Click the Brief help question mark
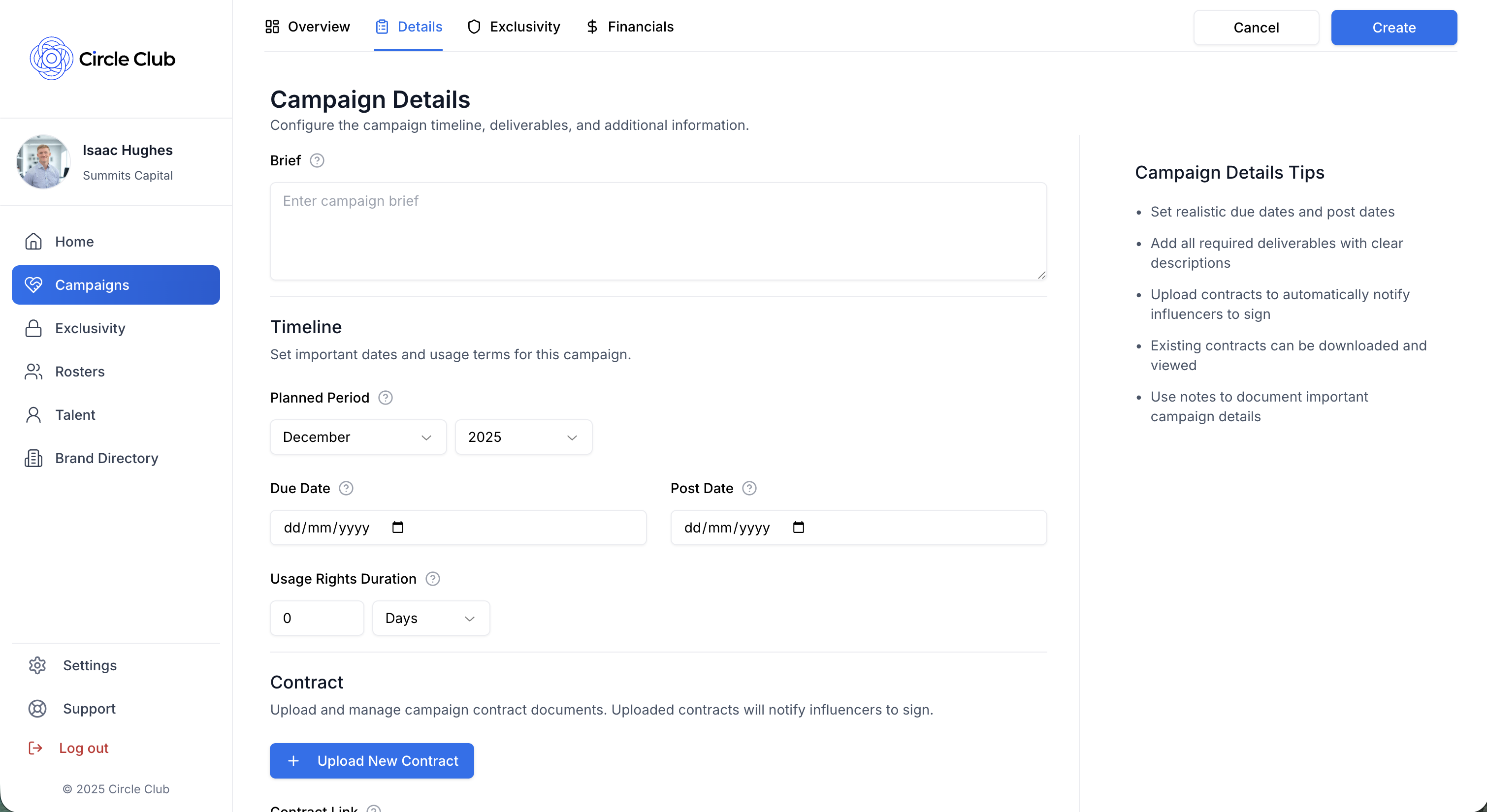Screen dimensions: 1487x812 [316, 160]
